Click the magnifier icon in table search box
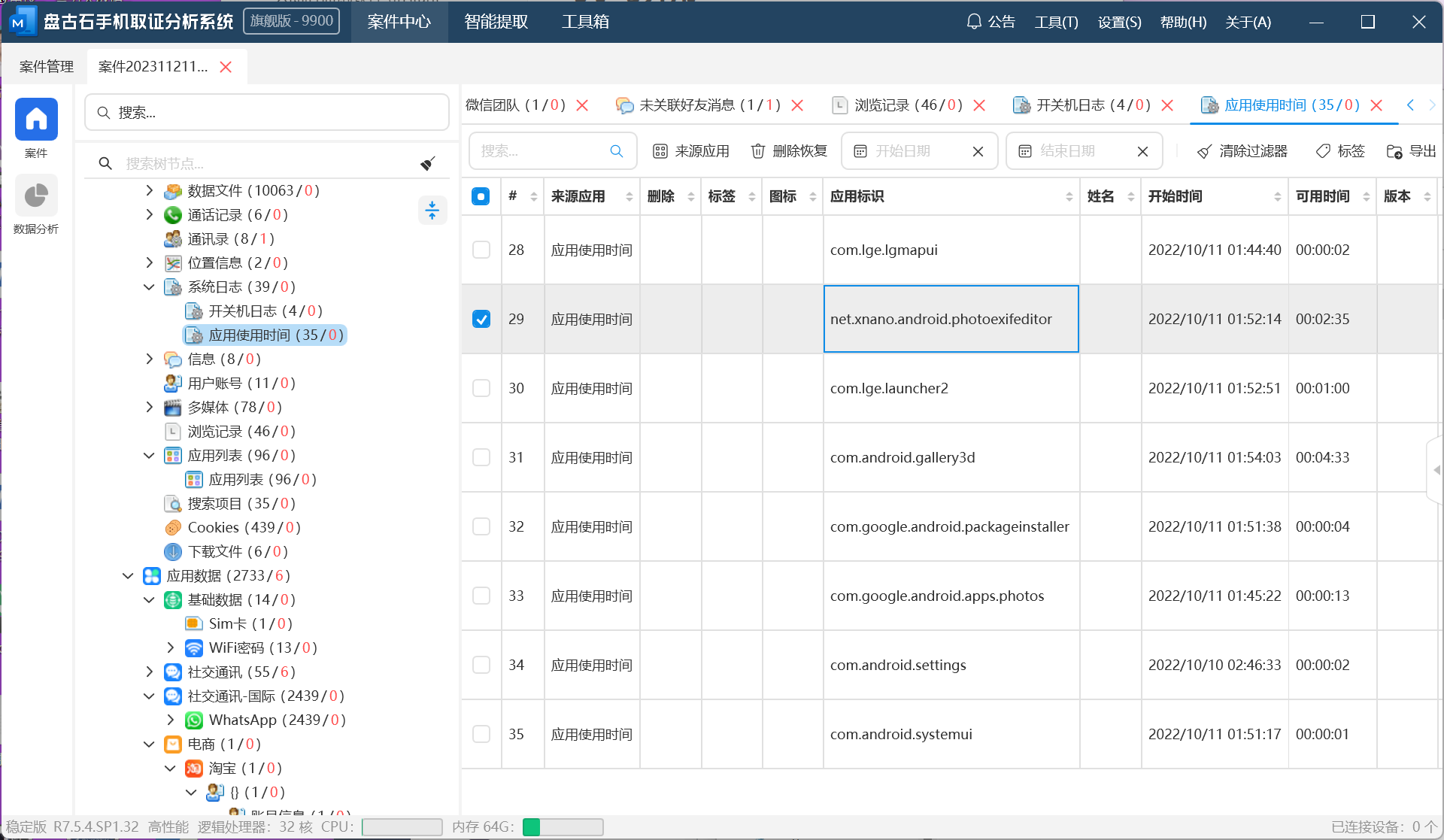Image resolution: width=1444 pixels, height=840 pixels. click(617, 151)
